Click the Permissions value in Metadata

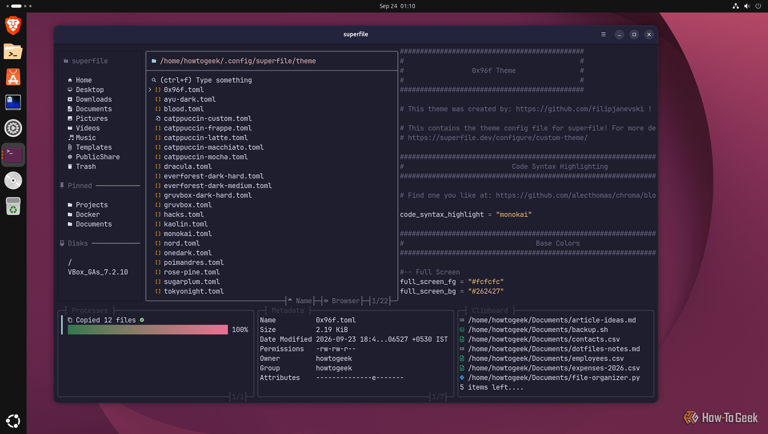coord(336,349)
